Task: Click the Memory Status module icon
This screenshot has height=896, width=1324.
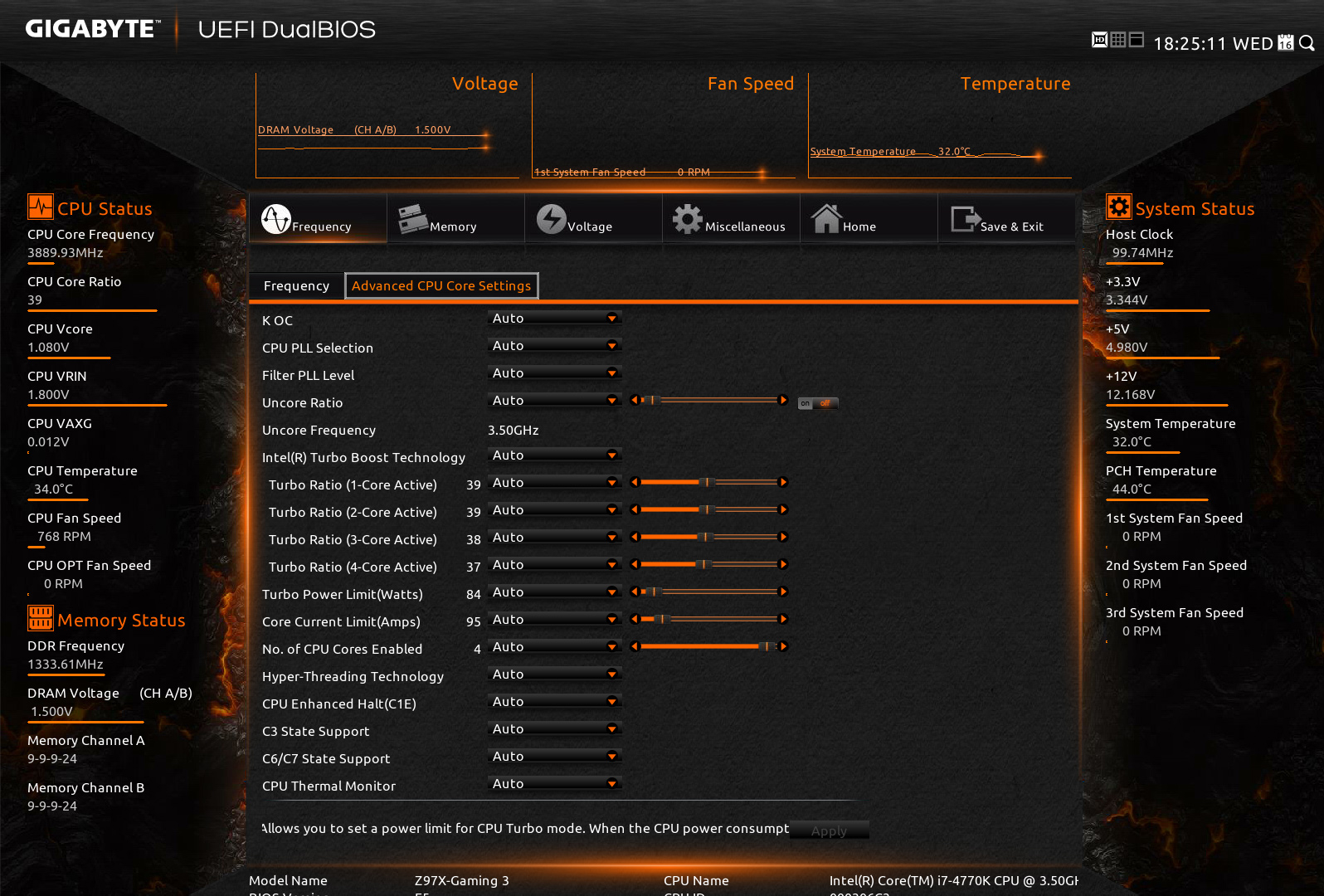Action: (41, 618)
